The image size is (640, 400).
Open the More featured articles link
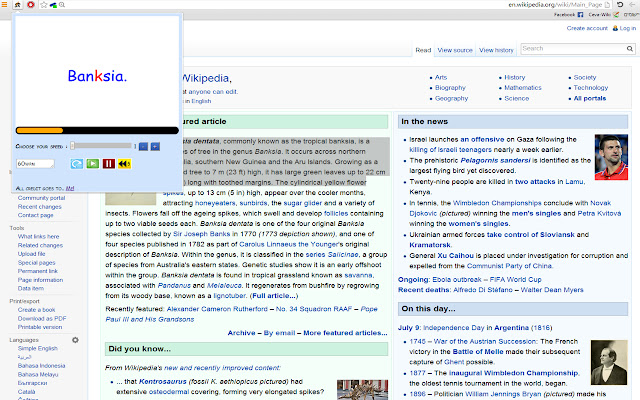[345, 333]
